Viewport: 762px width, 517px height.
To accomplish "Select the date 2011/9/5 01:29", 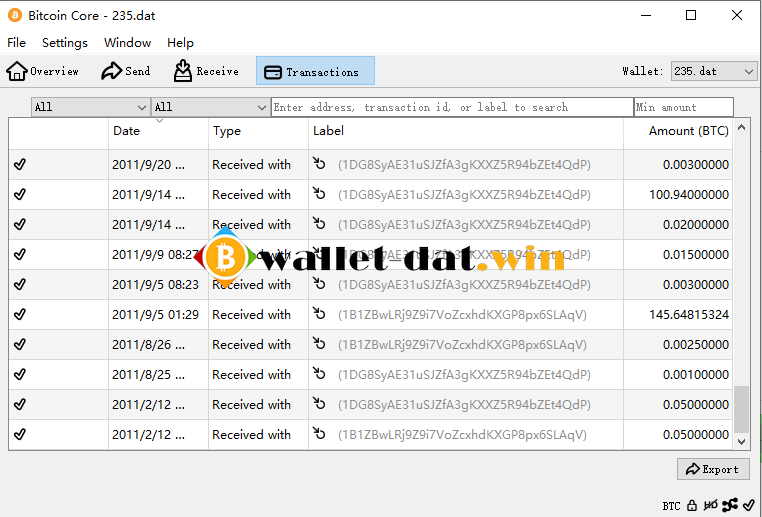I will coord(156,315).
